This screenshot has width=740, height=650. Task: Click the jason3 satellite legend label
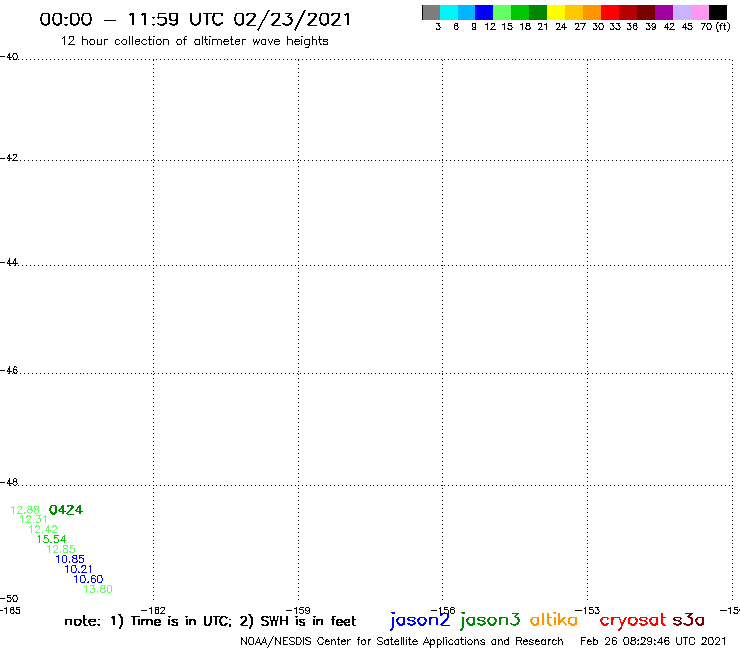coord(490,620)
